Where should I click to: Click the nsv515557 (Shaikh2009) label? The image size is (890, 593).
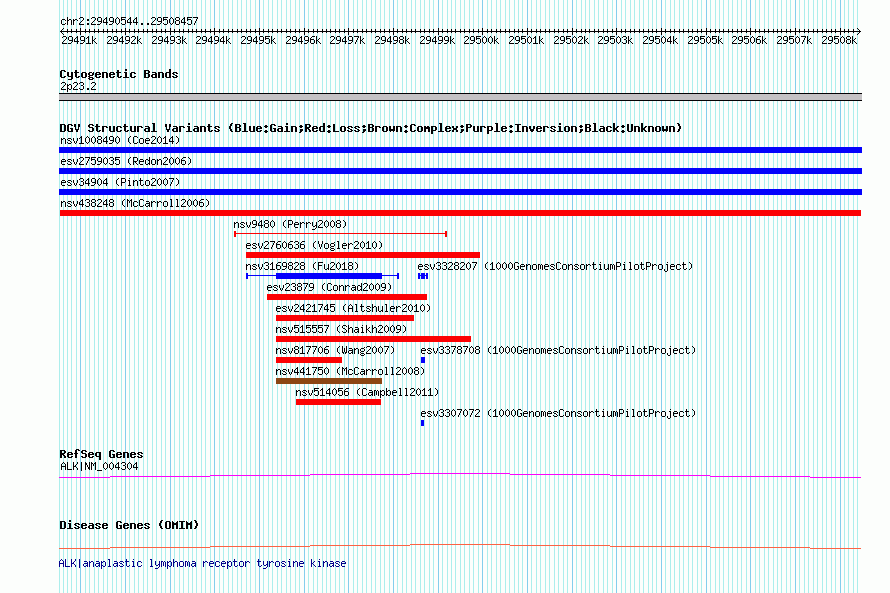point(341,329)
